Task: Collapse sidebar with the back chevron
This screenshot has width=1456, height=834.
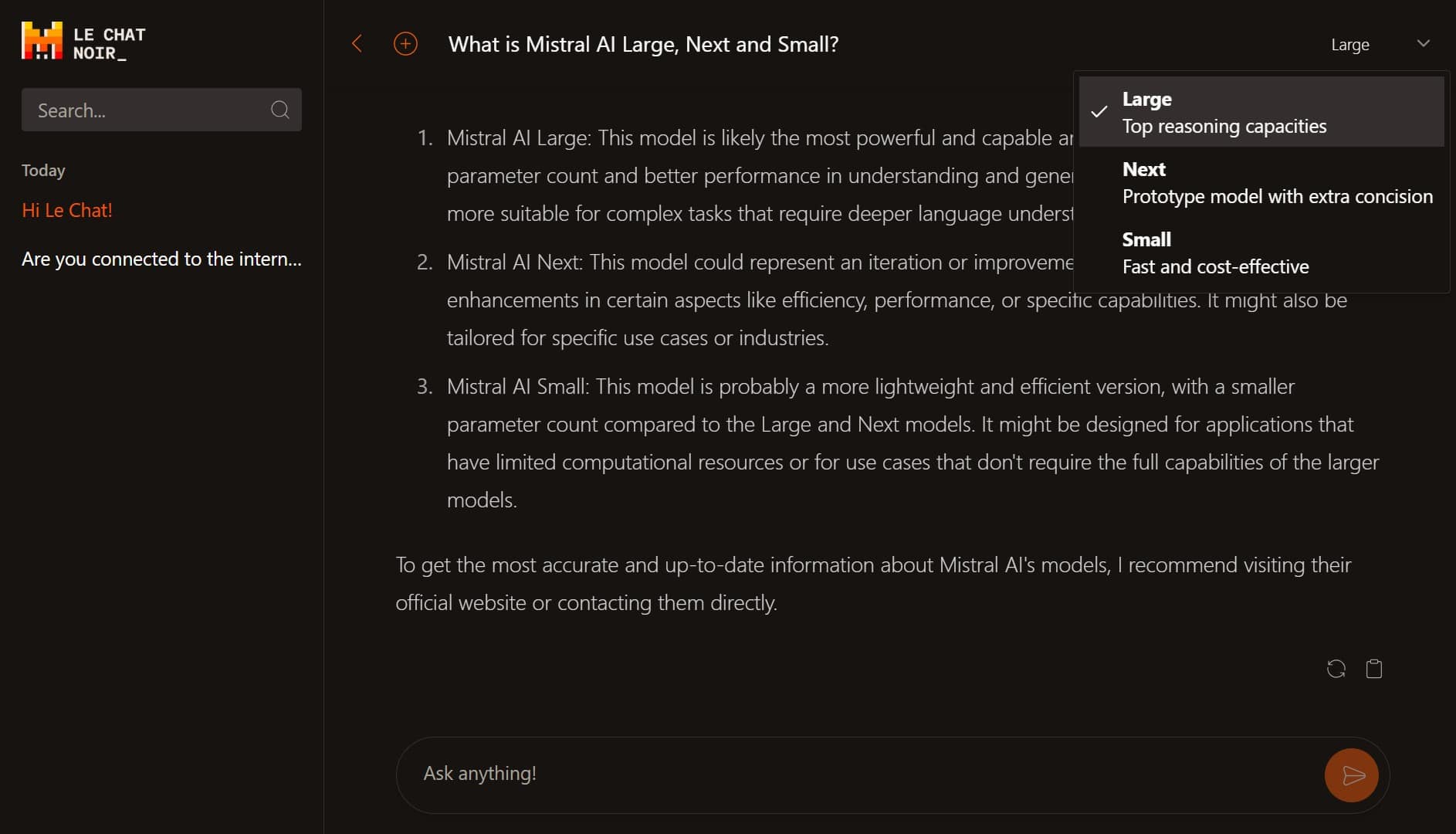Action: (x=357, y=44)
